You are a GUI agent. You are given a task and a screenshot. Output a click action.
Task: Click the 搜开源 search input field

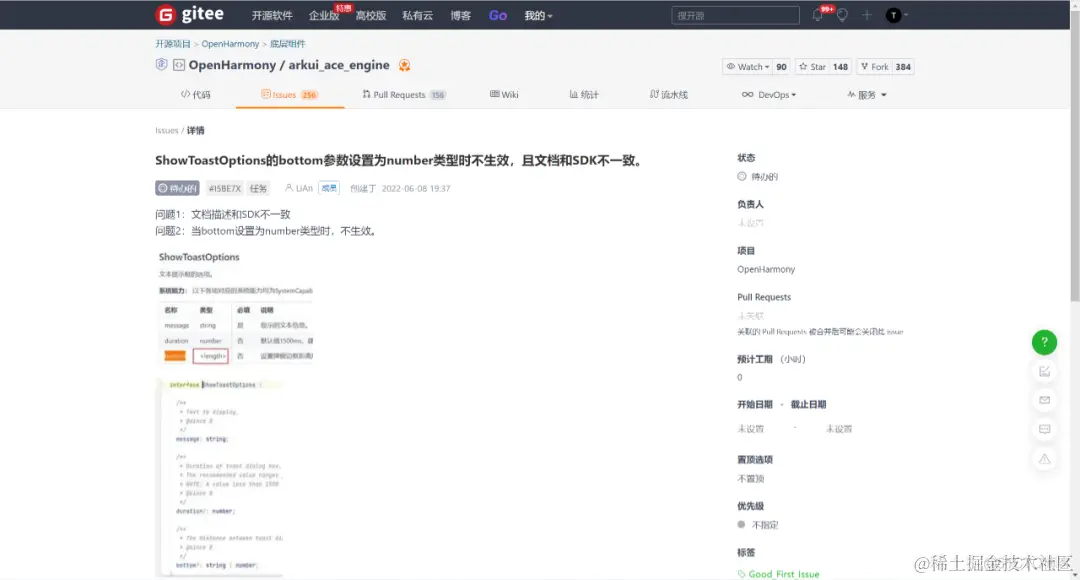tap(735, 14)
